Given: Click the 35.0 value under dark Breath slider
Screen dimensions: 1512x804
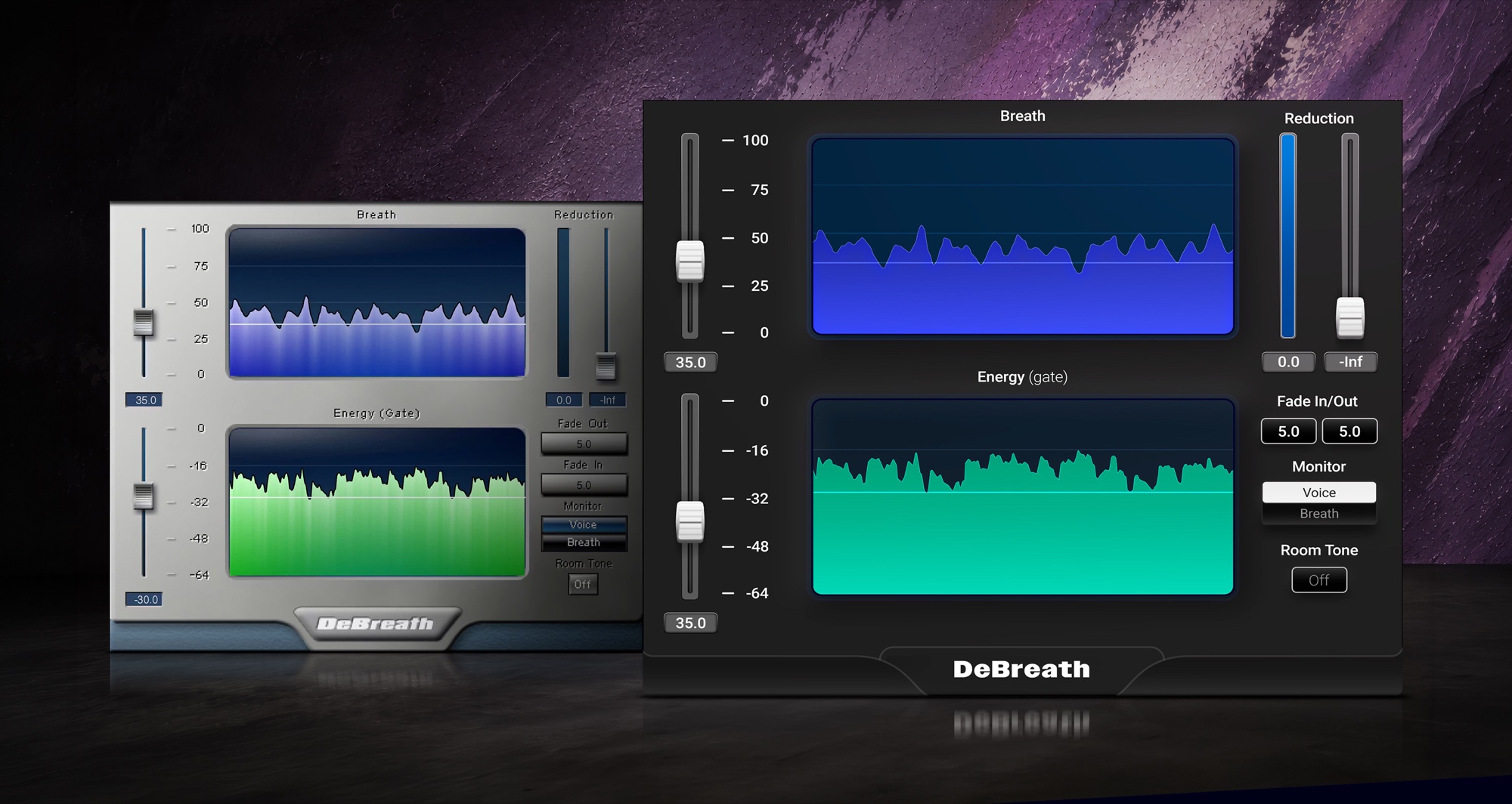Looking at the screenshot, I should tap(690, 362).
